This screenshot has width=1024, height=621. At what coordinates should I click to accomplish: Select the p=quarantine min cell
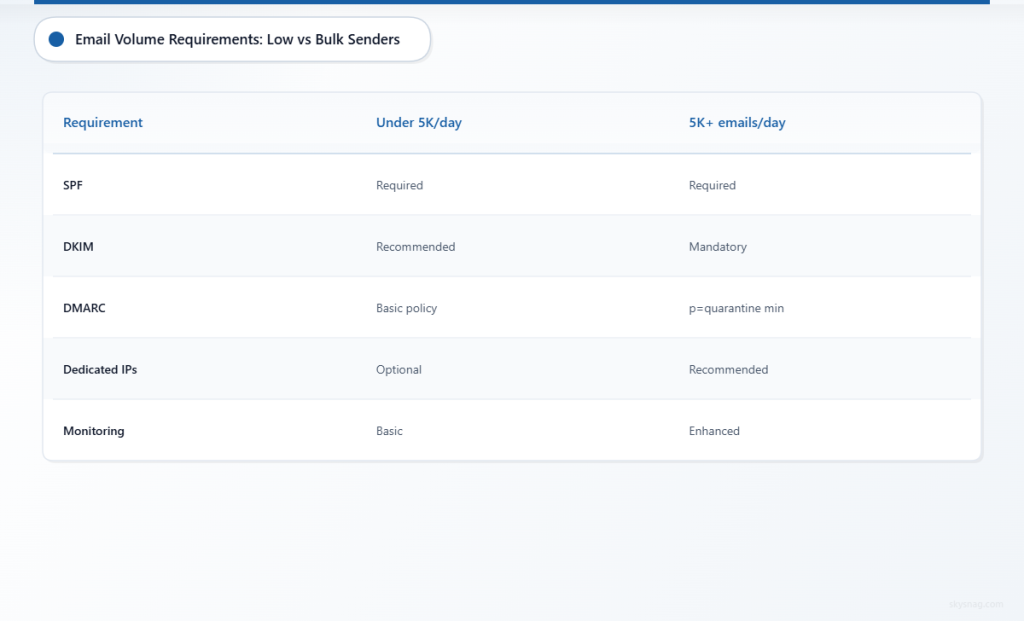737,308
